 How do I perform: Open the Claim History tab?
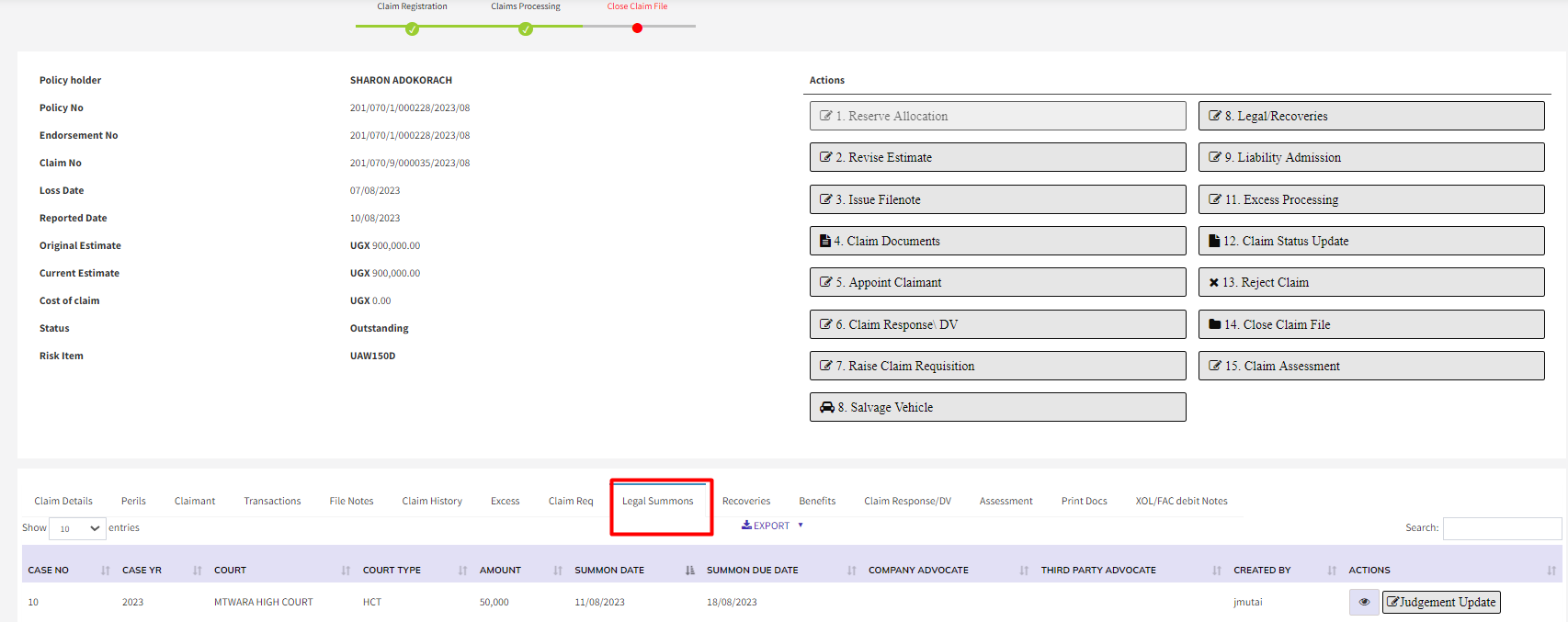(x=431, y=501)
